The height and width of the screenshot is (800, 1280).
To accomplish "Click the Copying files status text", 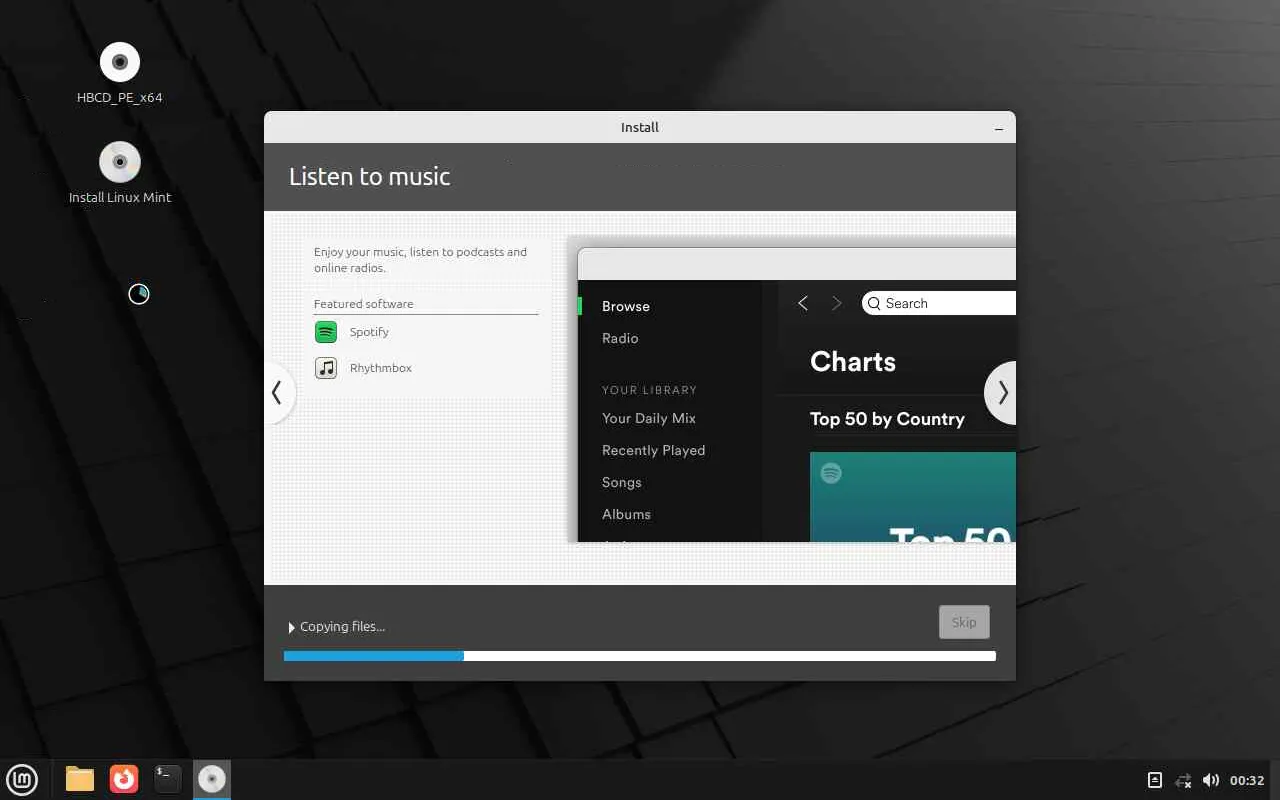I will point(342,627).
